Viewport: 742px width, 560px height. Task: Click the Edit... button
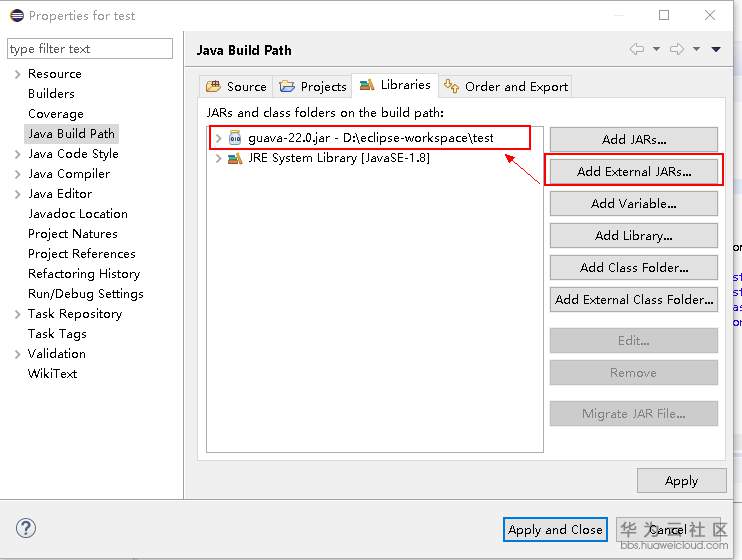click(634, 341)
